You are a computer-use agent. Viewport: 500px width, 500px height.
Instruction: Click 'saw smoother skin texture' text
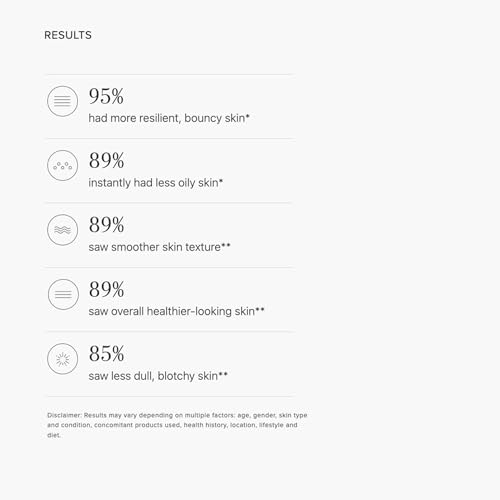tap(155, 247)
